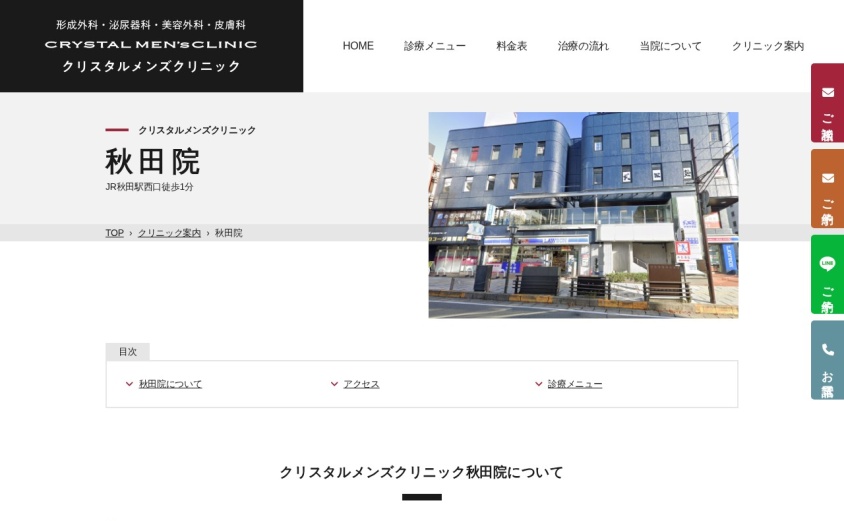
Task: Click the red envelope consultation button
Action: (827, 103)
